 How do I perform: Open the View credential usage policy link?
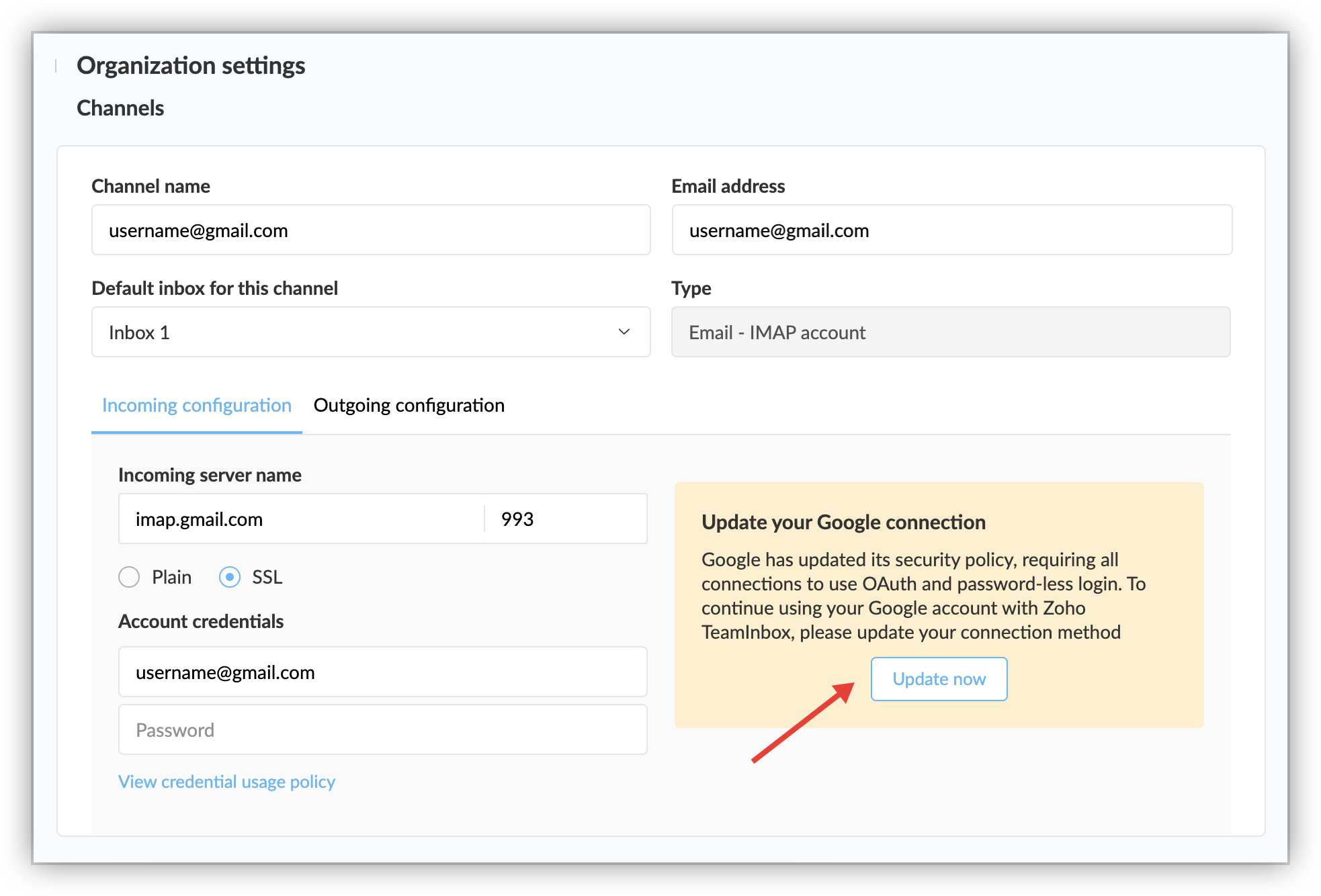coord(226,782)
